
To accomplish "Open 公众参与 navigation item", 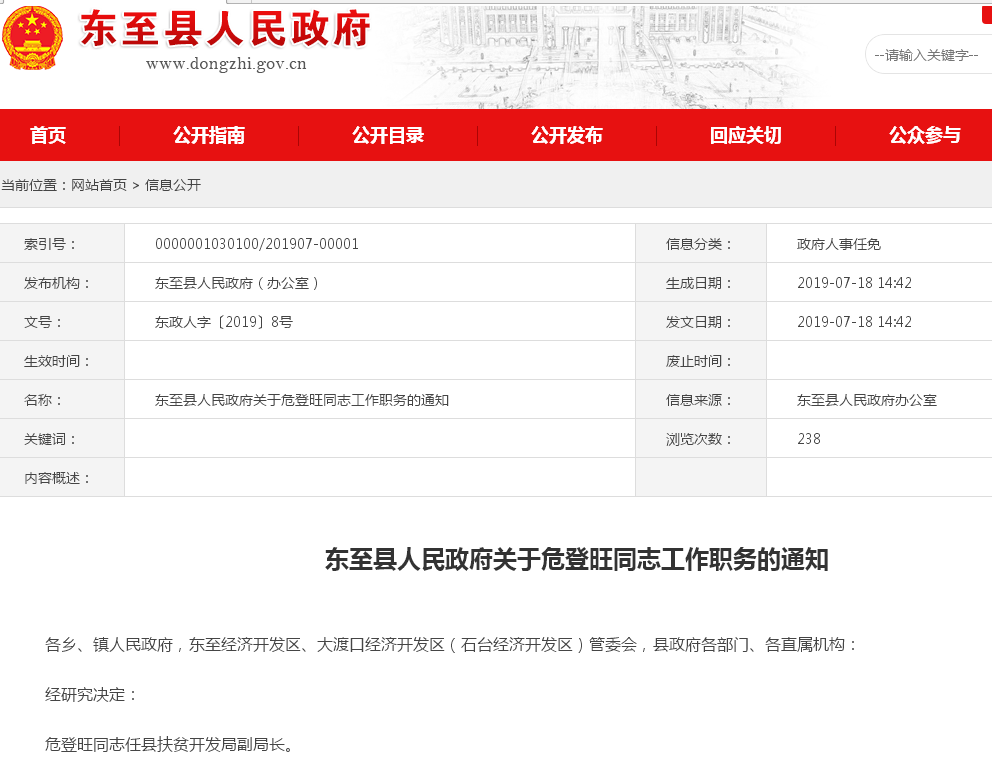I will (x=925, y=135).
